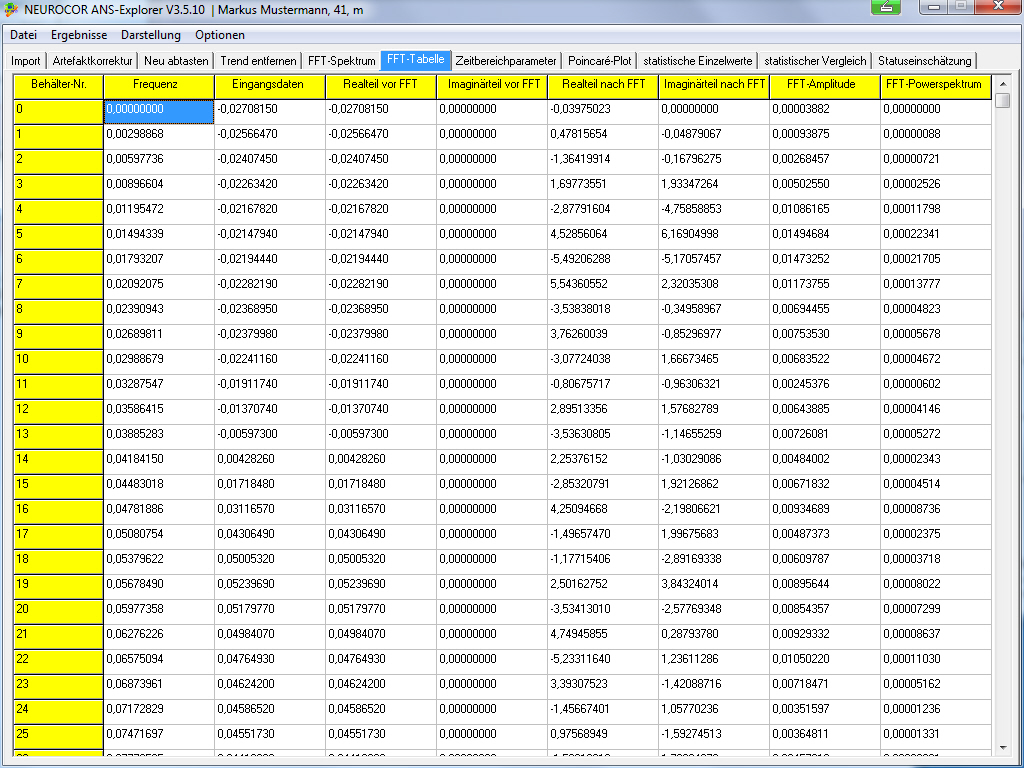1024x768 pixels.
Task: Click Realteil vor FFT cell 0,03116570
Action: [x=381, y=511]
